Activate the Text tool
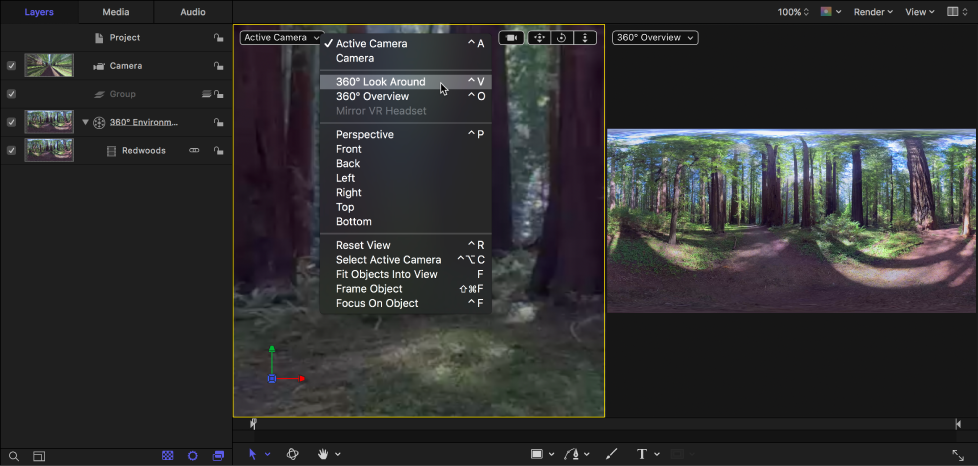 [641, 454]
